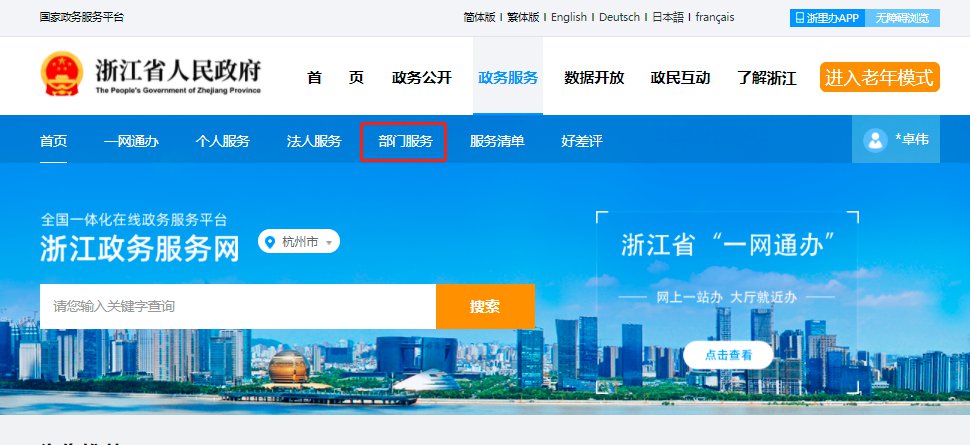Switch to 简体版 language

tap(479, 17)
